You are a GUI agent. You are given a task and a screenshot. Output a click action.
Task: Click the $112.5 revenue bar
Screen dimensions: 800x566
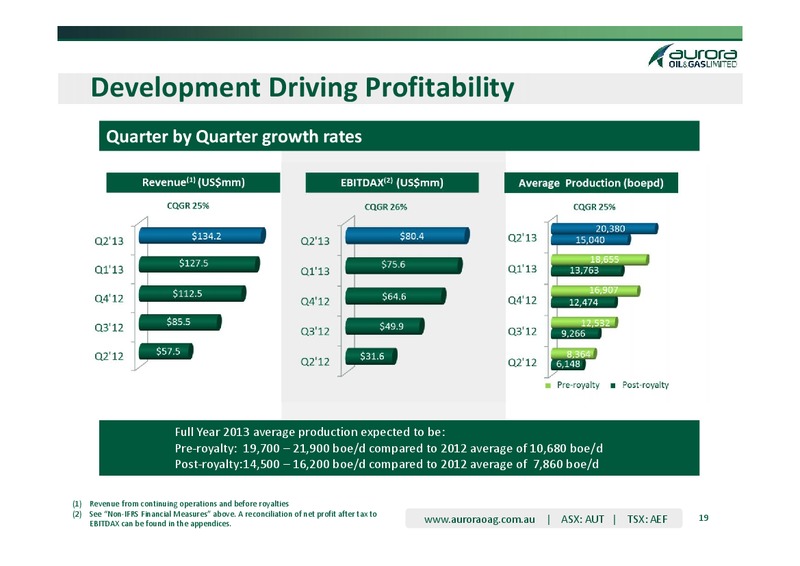click(192, 293)
